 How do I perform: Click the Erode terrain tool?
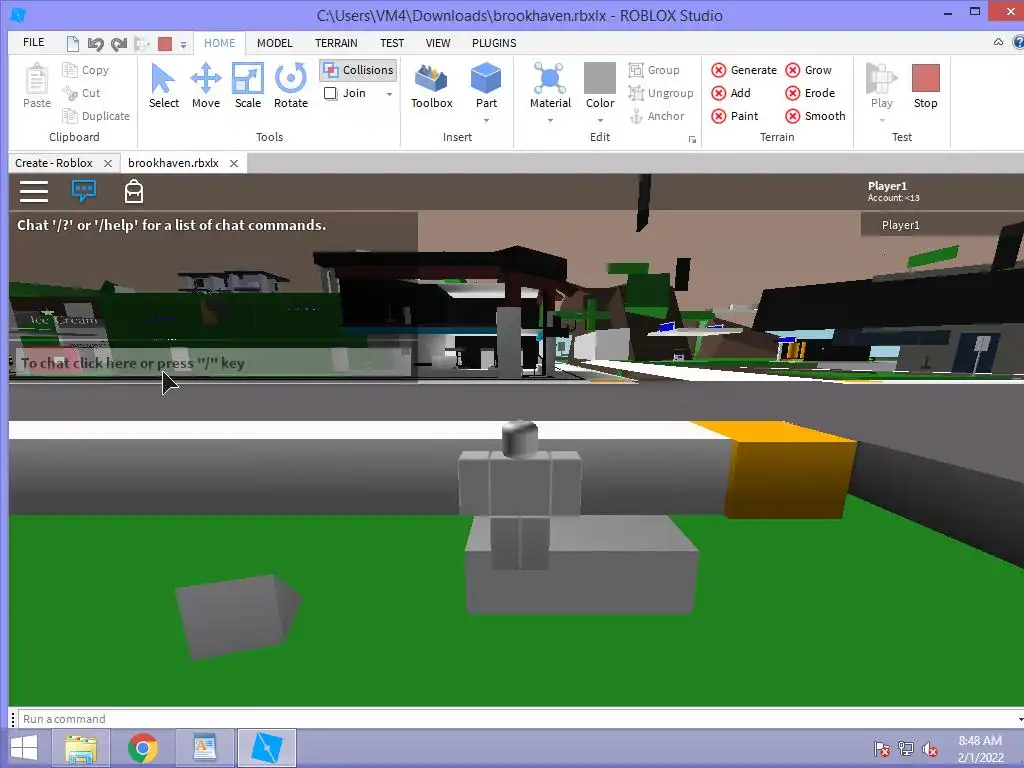[x=810, y=93]
